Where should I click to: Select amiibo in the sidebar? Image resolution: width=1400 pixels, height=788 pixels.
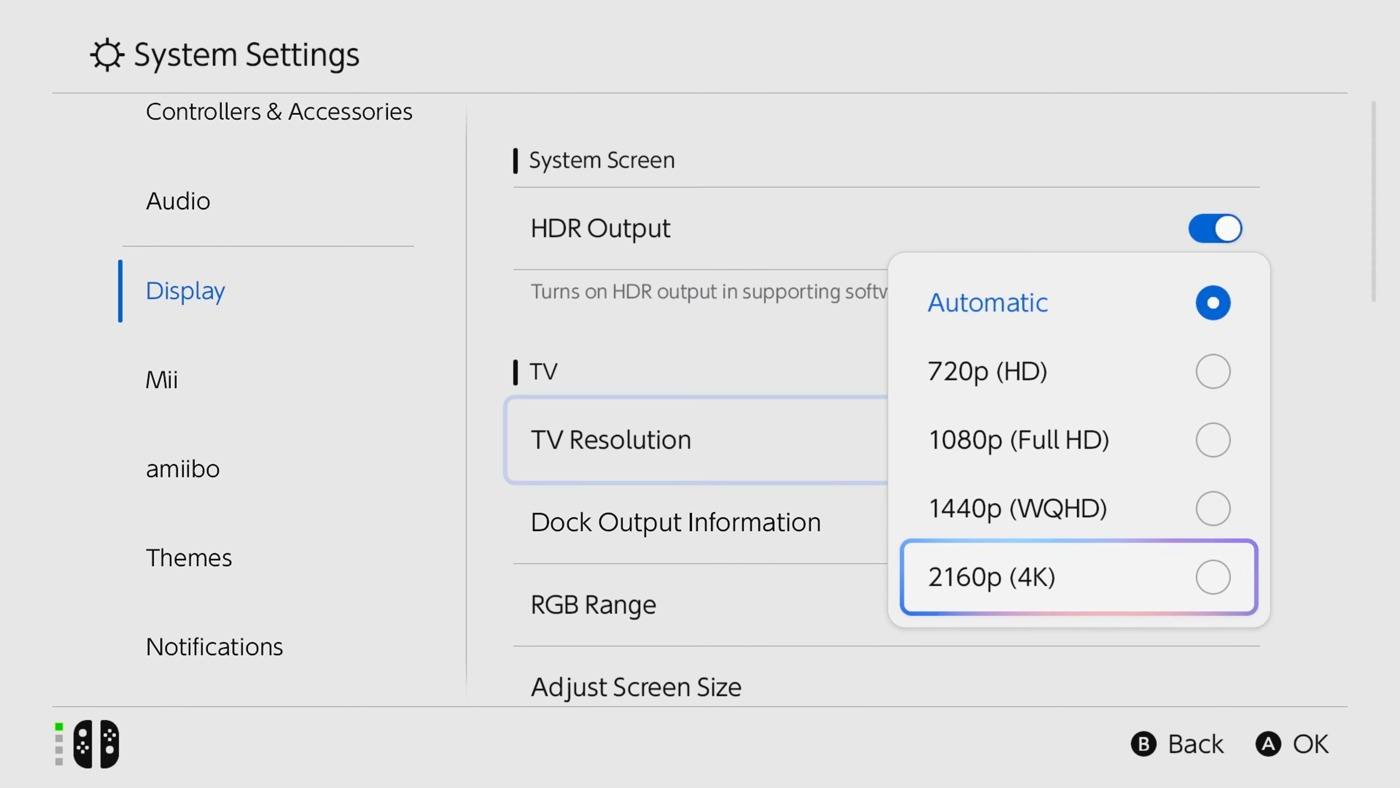[183, 469]
